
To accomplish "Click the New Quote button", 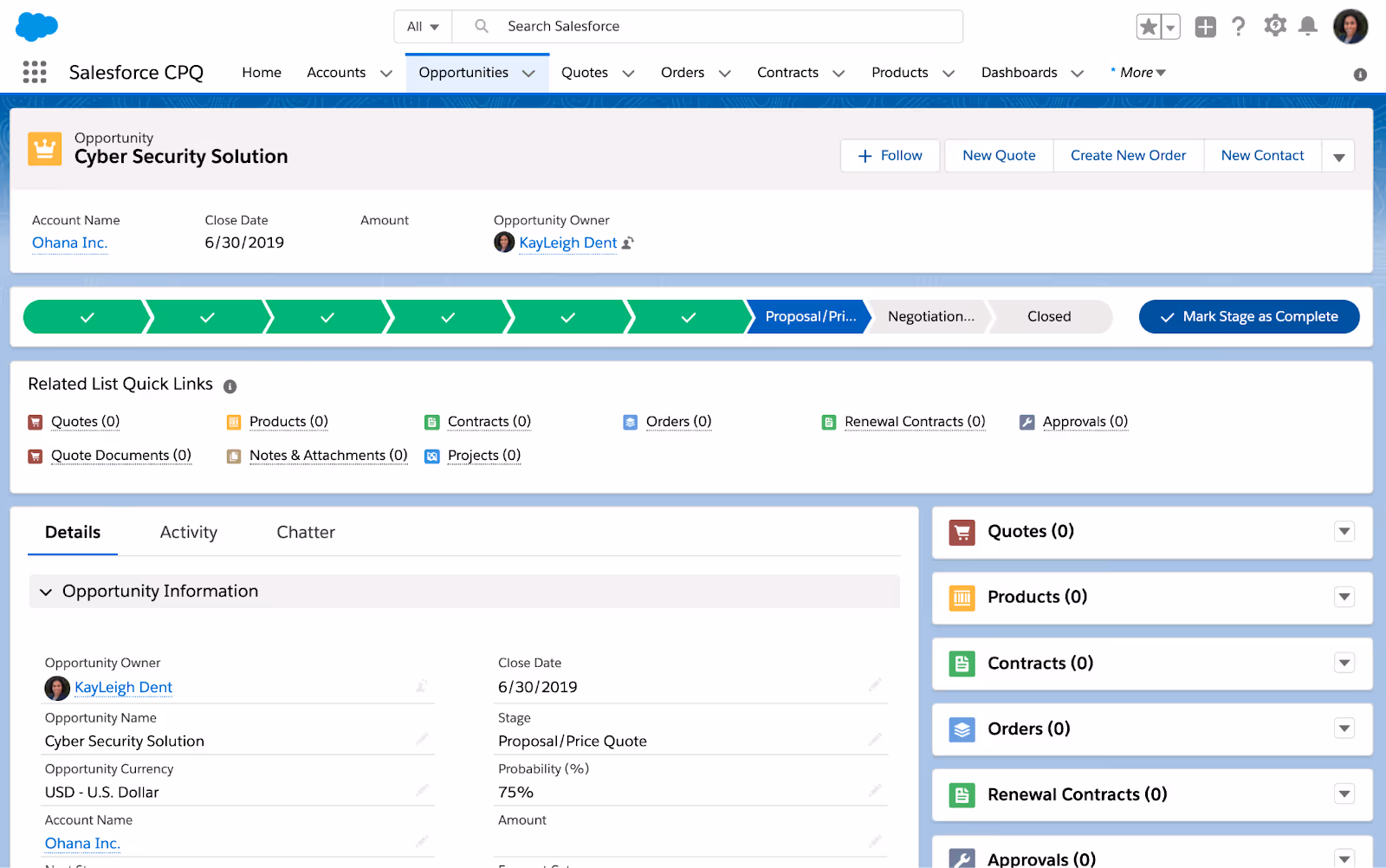I will 999,156.
